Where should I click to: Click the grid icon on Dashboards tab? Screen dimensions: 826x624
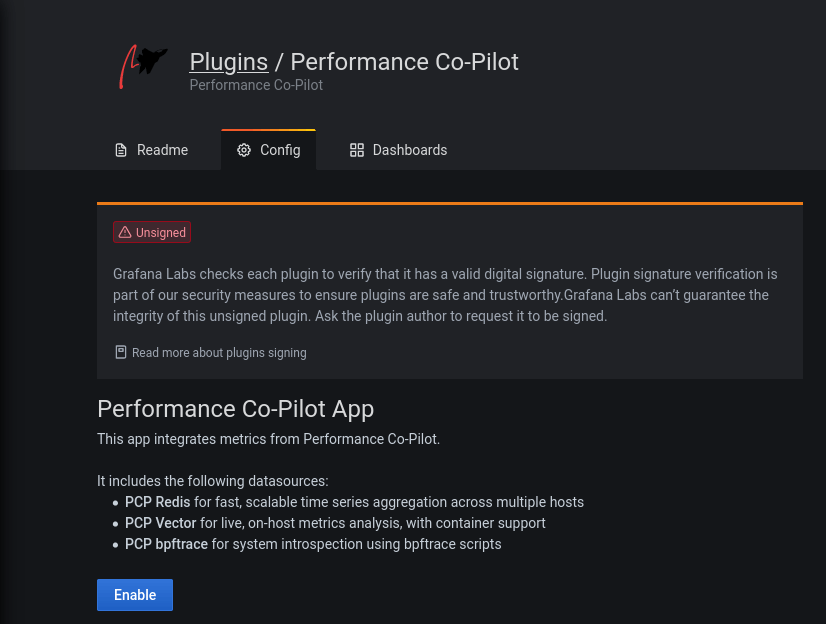(x=357, y=150)
